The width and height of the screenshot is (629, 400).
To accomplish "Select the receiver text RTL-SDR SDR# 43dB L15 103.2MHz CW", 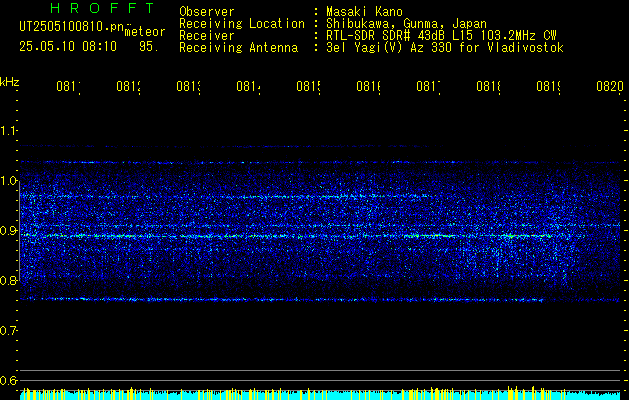I will tap(441, 36).
